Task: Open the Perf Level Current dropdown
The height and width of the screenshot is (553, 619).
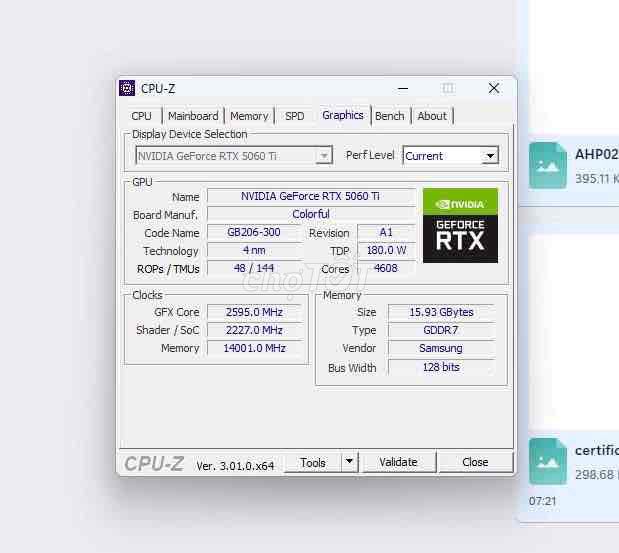Action: tap(451, 156)
